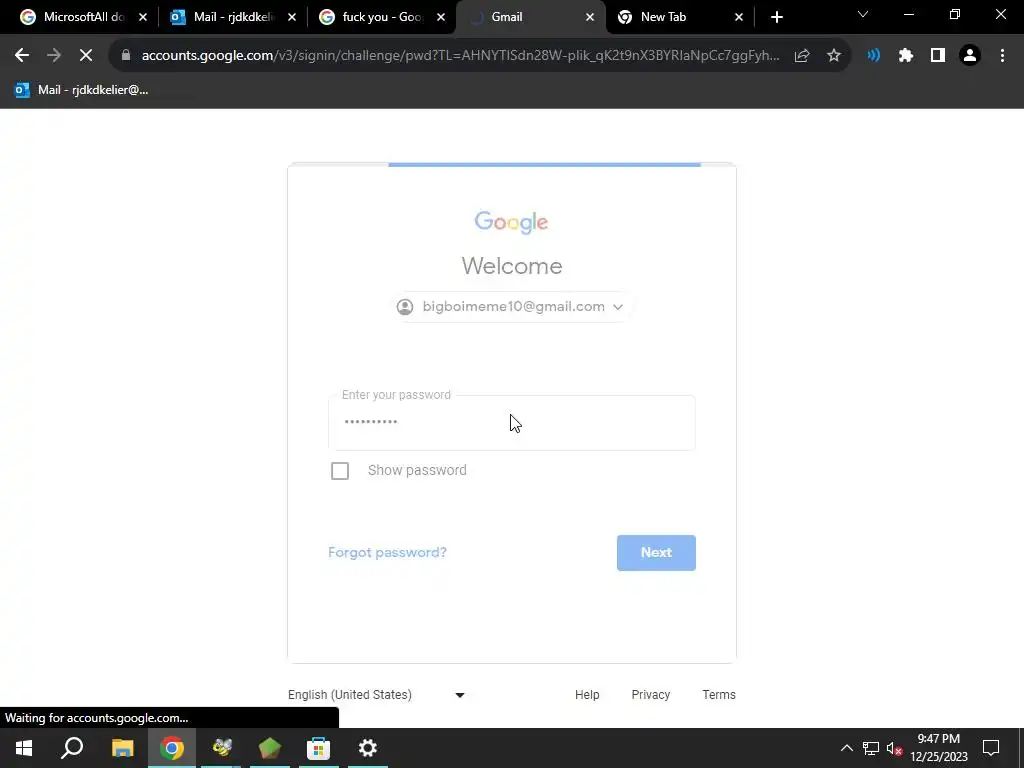Viewport: 1024px width, 768px height.
Task: Open the tab search chevron
Action: 863,14
